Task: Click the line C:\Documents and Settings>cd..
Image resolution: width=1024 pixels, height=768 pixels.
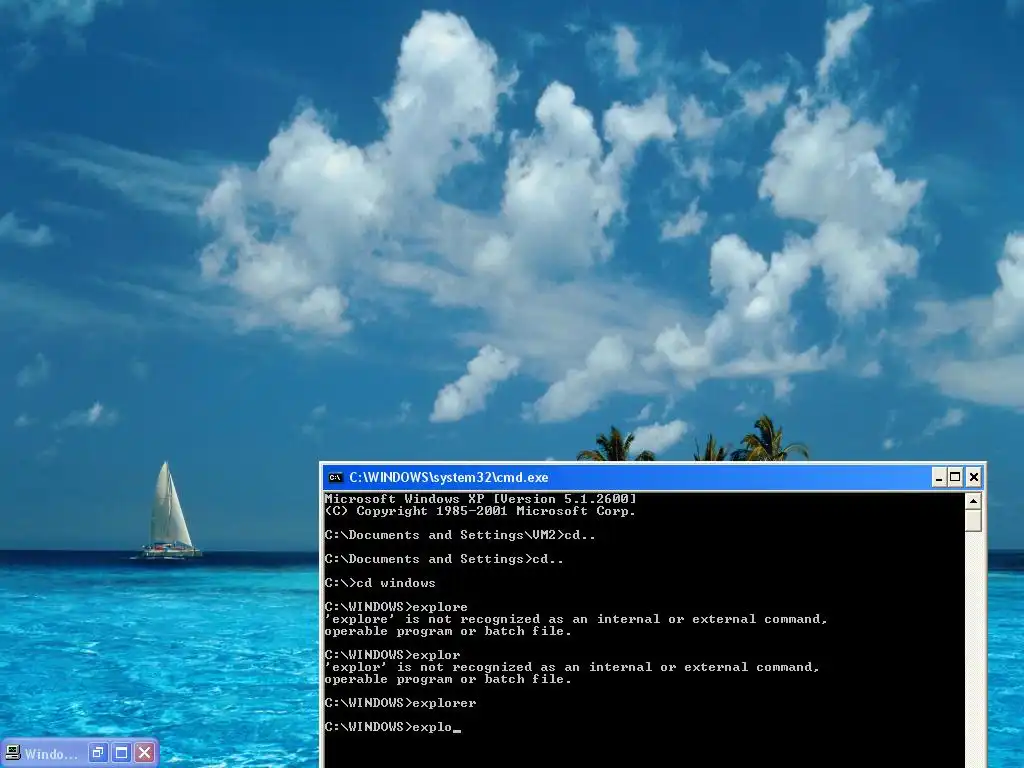Action: (x=444, y=559)
